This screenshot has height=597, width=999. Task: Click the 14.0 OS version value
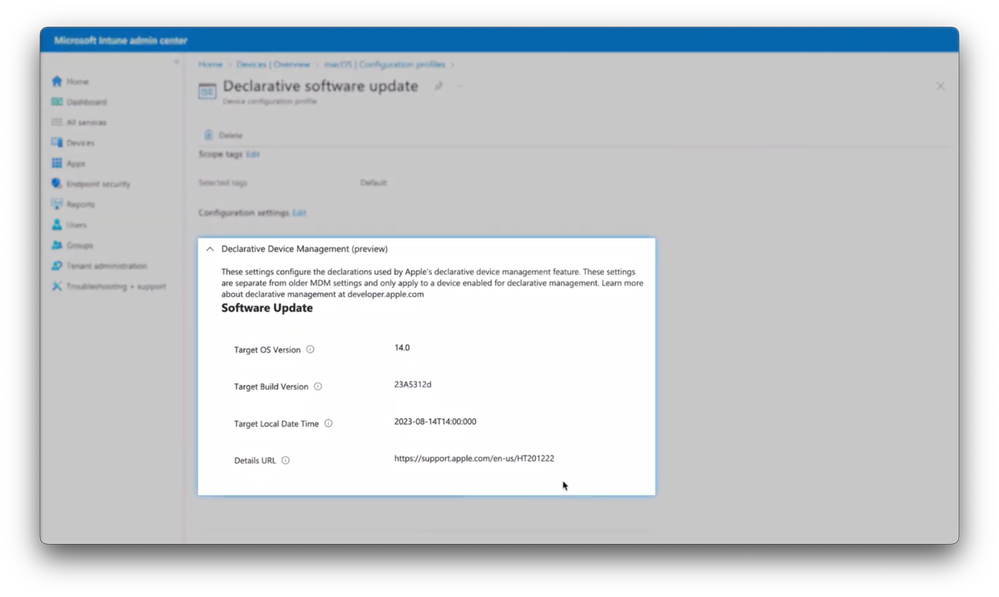click(402, 348)
